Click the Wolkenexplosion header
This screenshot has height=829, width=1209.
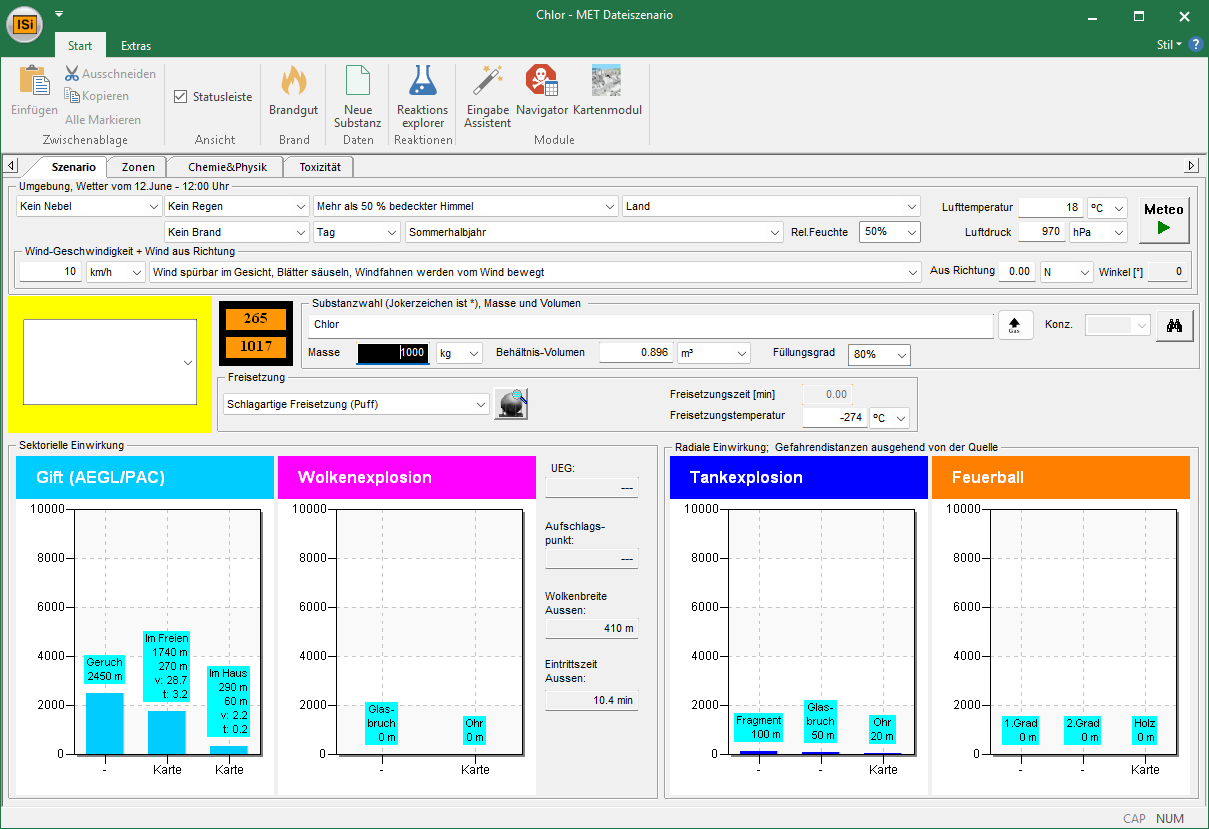pyautogui.click(x=407, y=478)
